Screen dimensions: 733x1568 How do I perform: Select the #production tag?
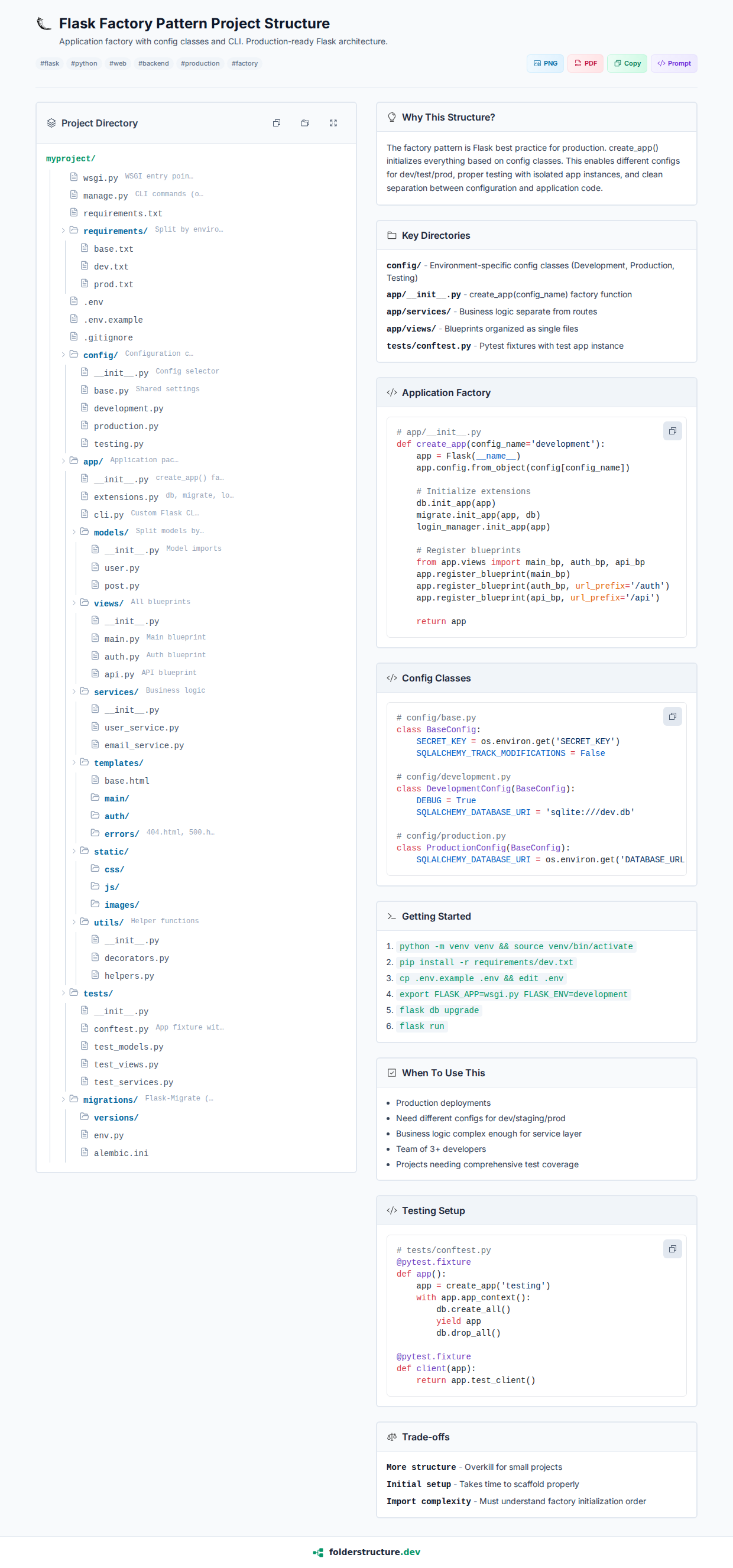200,63
